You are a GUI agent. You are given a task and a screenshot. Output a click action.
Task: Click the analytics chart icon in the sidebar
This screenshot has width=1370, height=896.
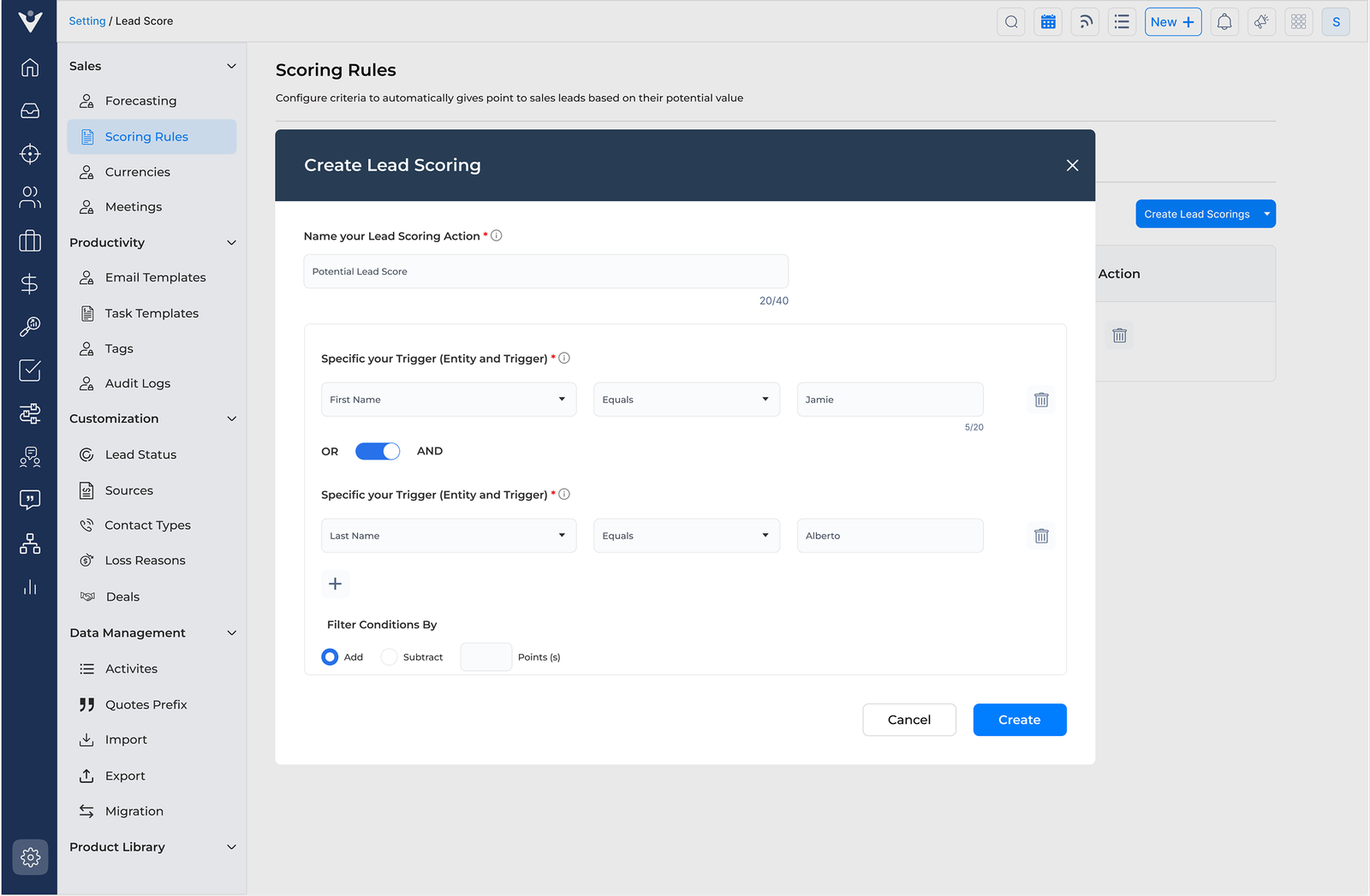(x=30, y=587)
